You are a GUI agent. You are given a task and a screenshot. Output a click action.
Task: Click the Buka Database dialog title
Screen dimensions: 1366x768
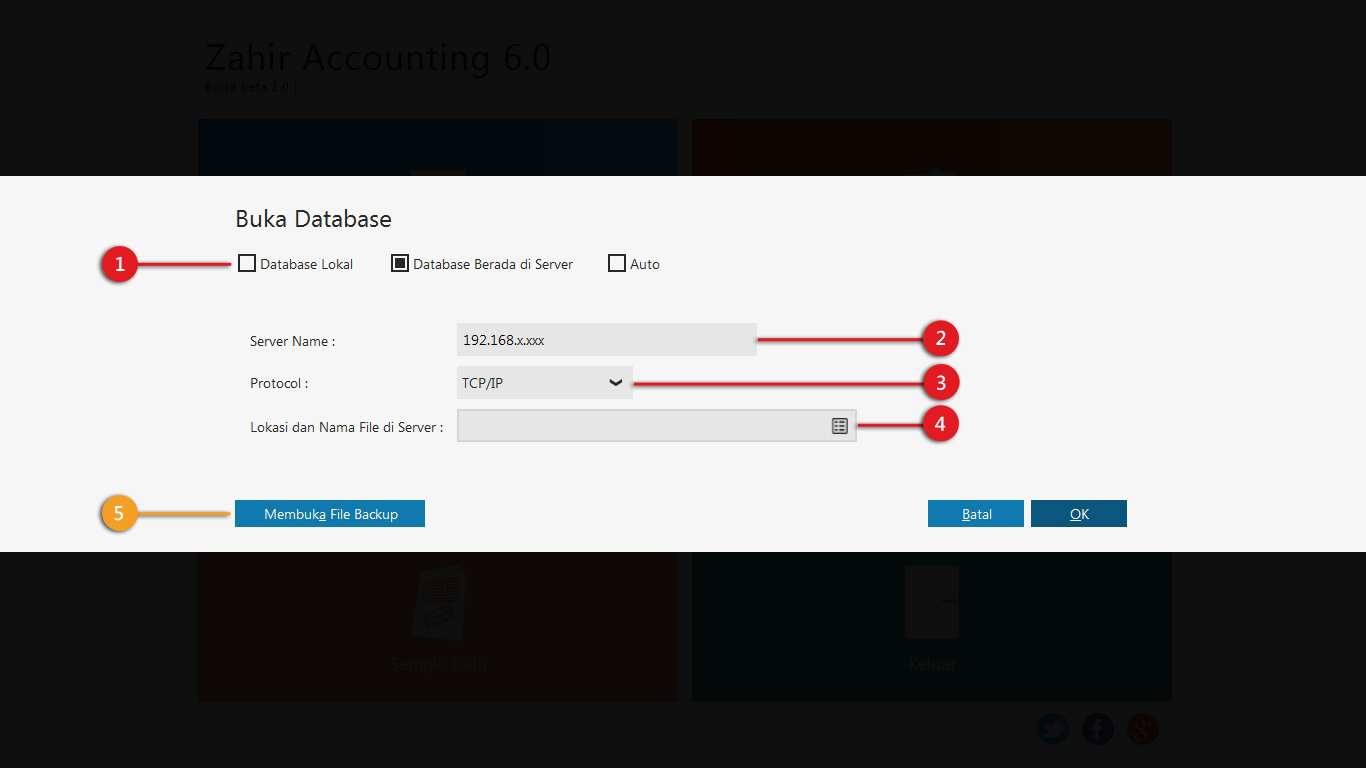tap(313, 219)
